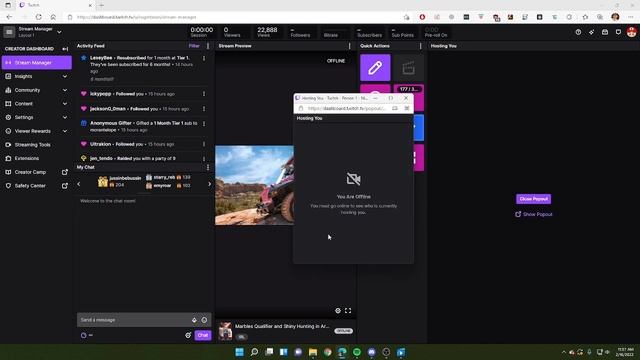
Task: Open Quick Actions panel options menu
Action: [421, 46]
